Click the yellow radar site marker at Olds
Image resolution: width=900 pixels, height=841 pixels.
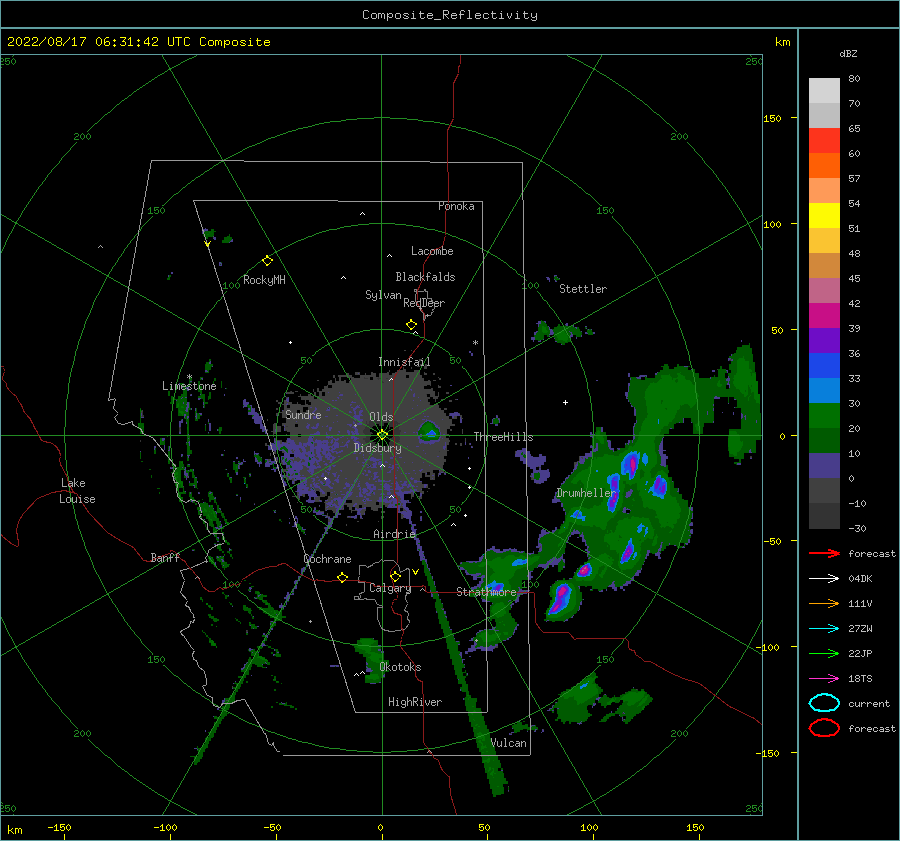click(382, 435)
